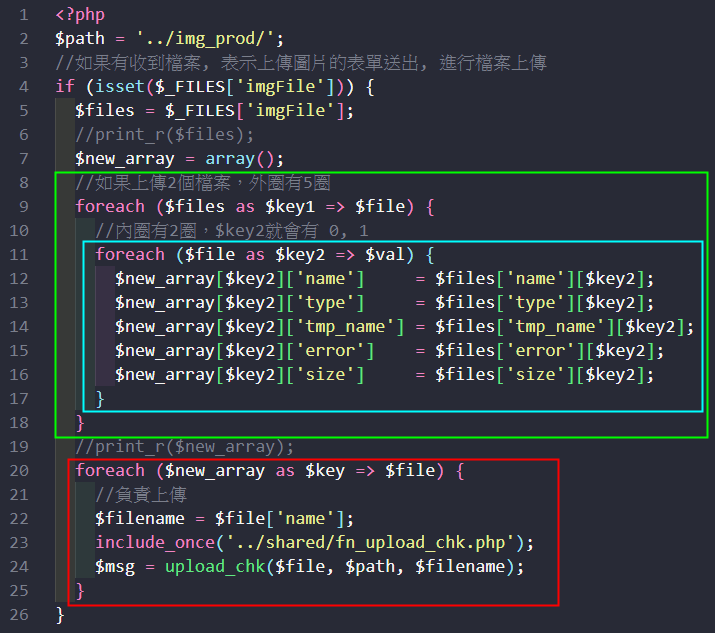The image size is (715, 633).
Task: Click the commented print_r($new_array) line
Action: pyautogui.click(x=185, y=446)
